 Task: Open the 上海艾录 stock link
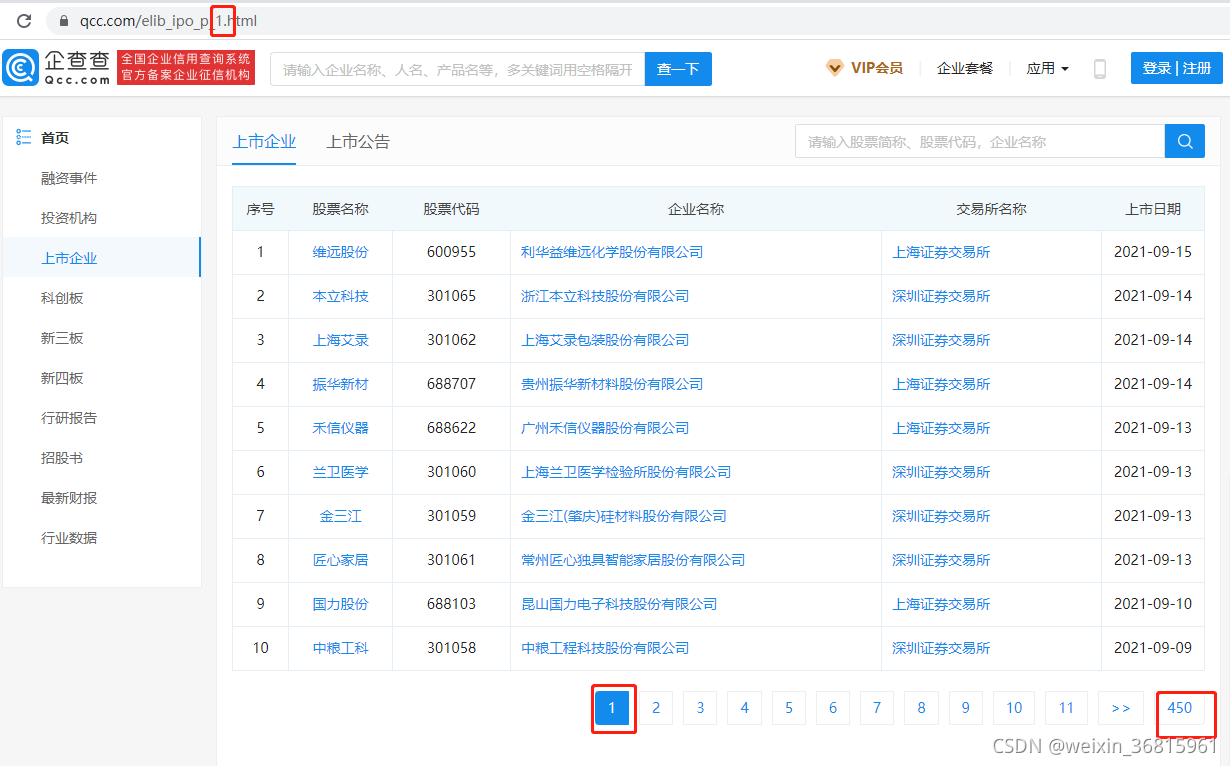[340, 340]
